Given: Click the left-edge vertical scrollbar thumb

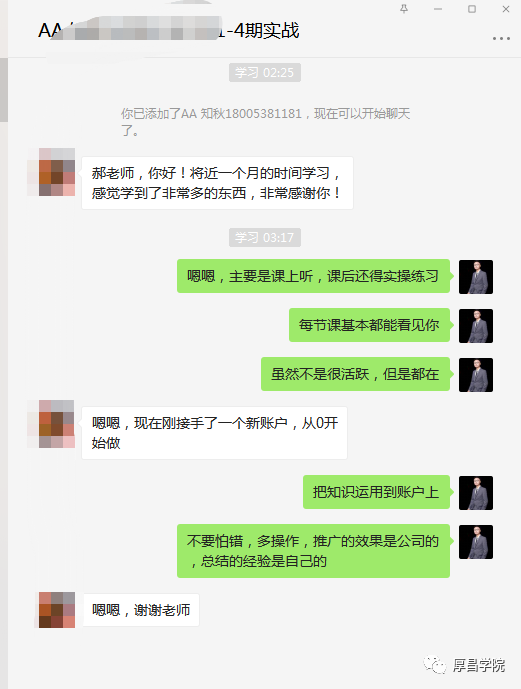Looking at the screenshot, I should 4,90.
